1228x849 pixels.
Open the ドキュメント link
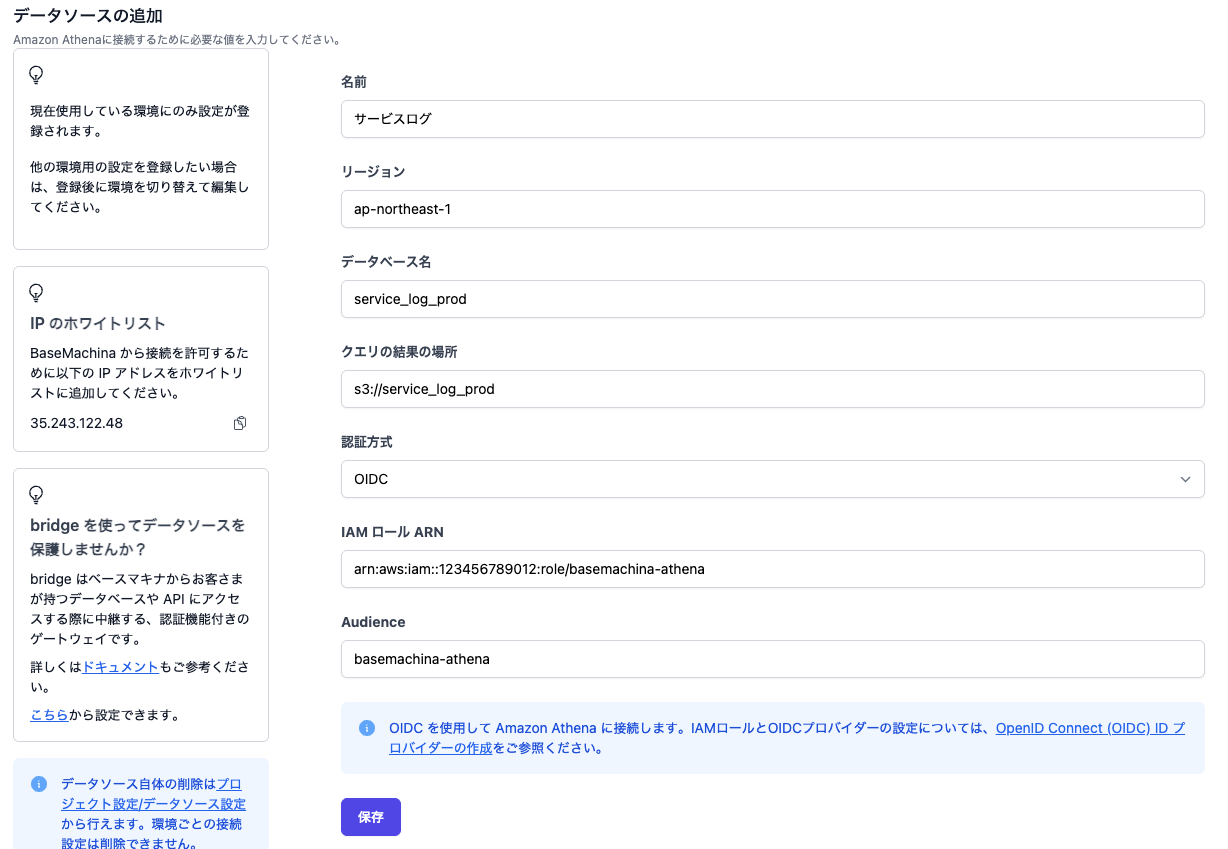point(120,666)
